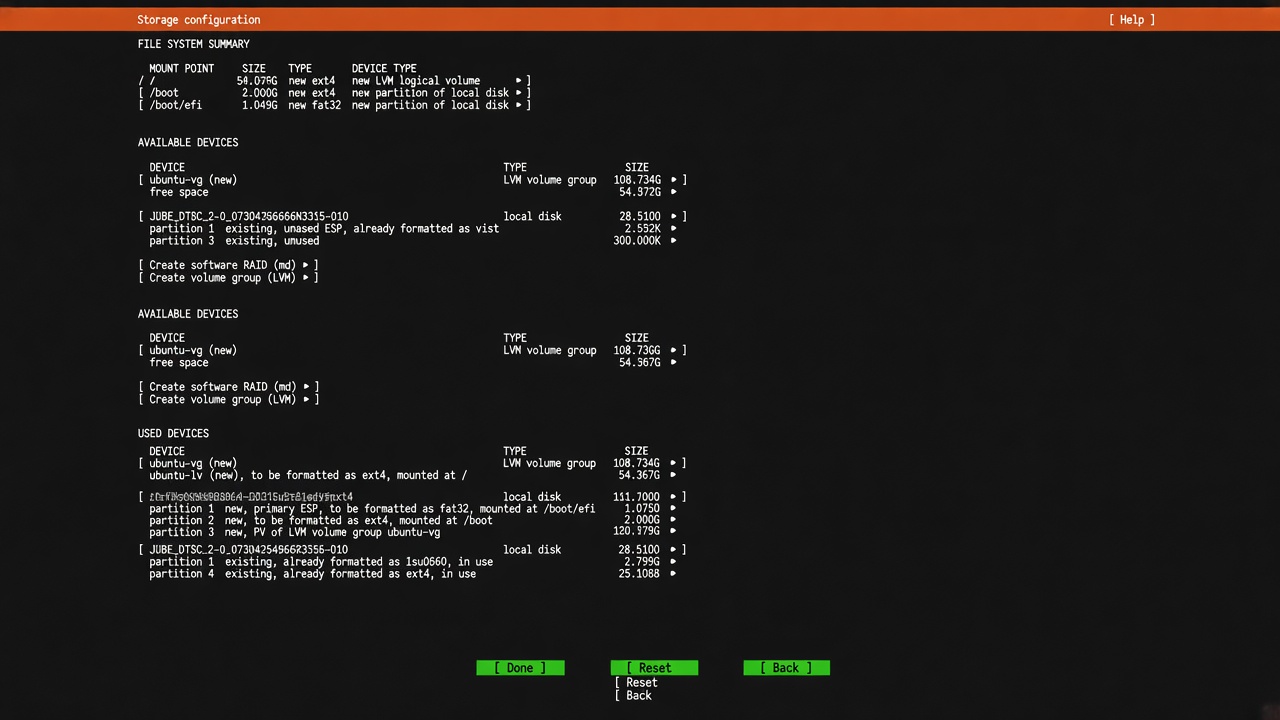Select the free space 54.367G row

click(412, 362)
